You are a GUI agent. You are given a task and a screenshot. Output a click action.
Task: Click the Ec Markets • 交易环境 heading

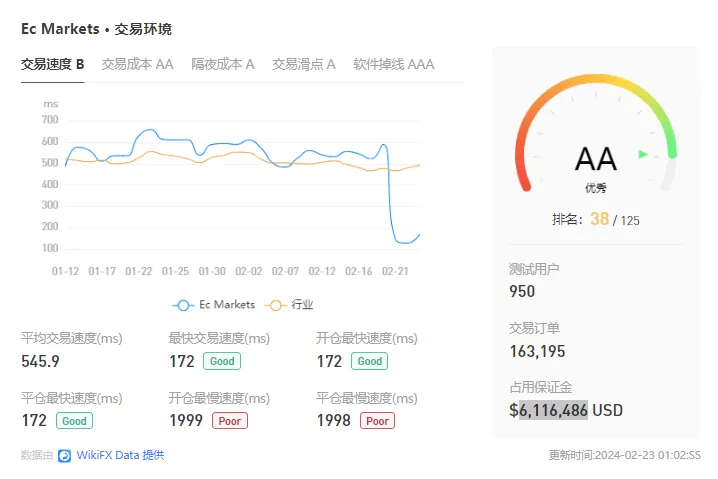click(x=96, y=29)
